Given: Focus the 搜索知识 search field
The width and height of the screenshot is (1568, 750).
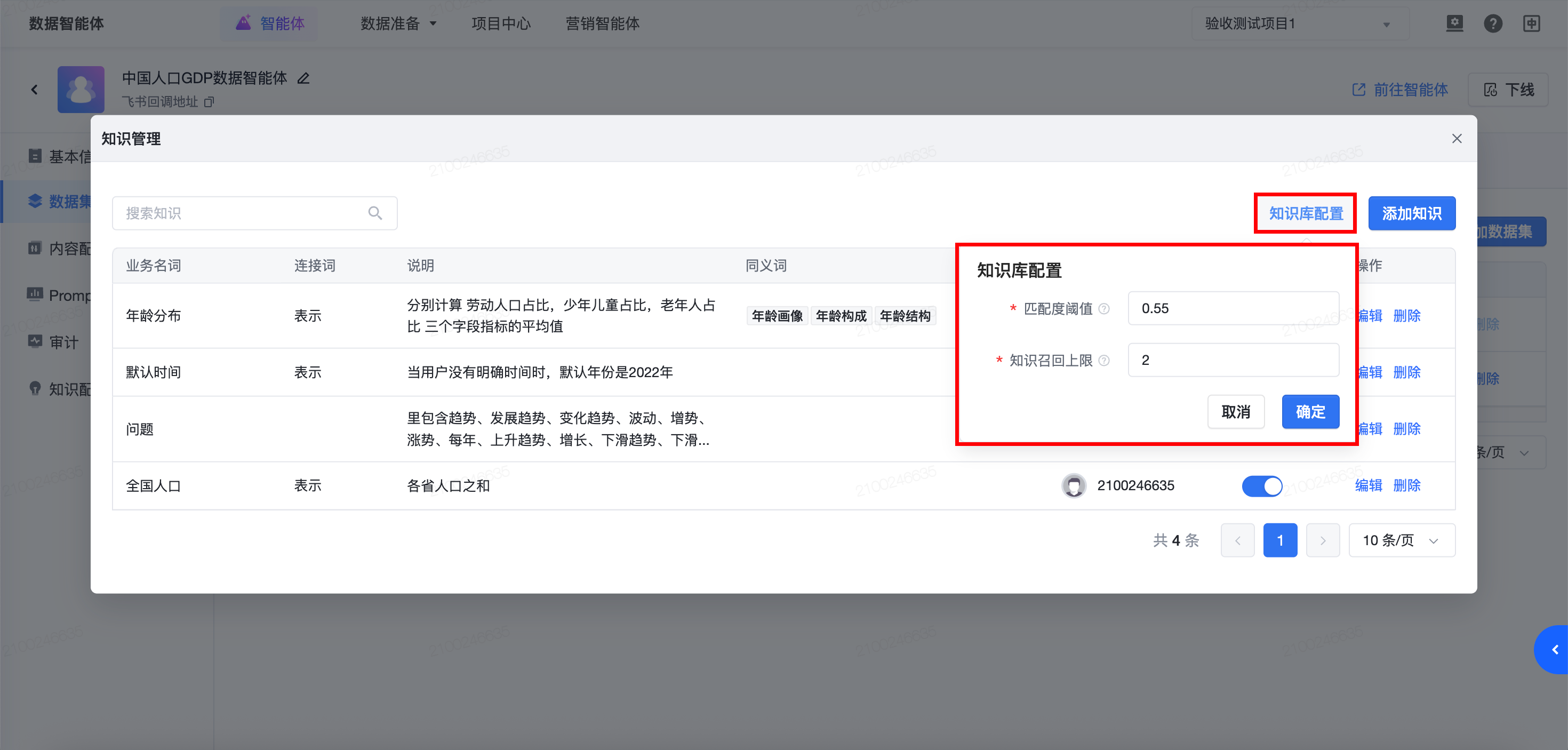Looking at the screenshot, I should pos(254,213).
